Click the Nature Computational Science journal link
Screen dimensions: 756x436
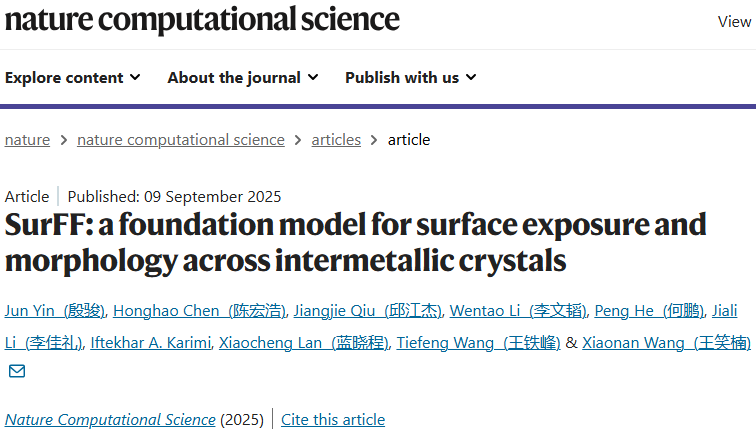(x=110, y=419)
